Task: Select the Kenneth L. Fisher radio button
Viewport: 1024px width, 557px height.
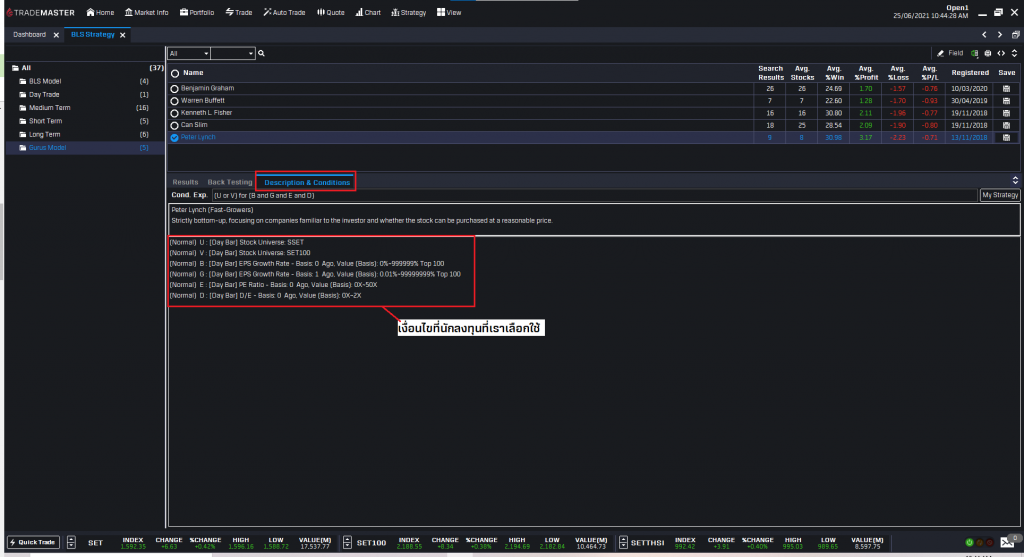Action: pyautogui.click(x=174, y=114)
